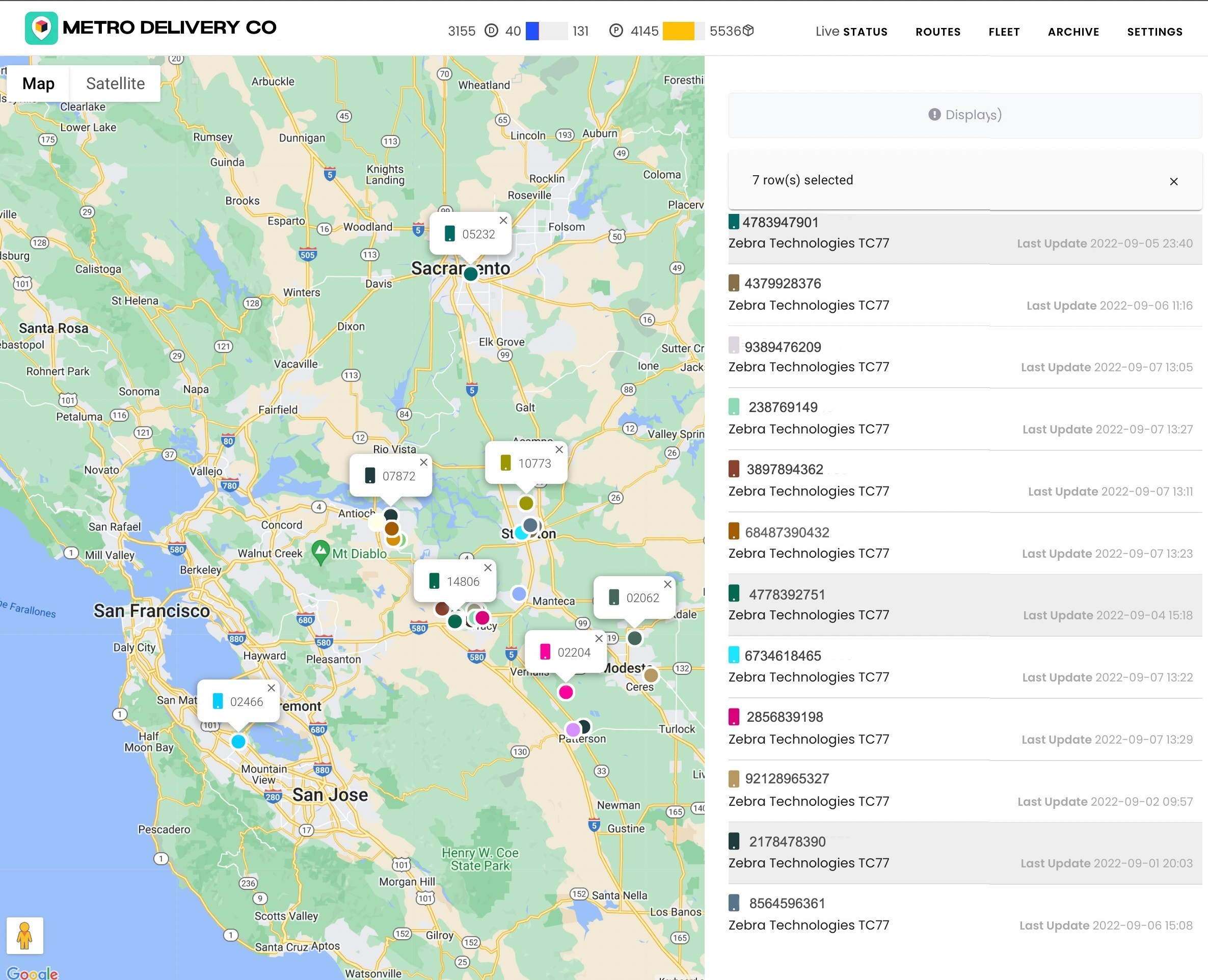
Task: Click the D delivery count icon
Action: tap(491, 31)
